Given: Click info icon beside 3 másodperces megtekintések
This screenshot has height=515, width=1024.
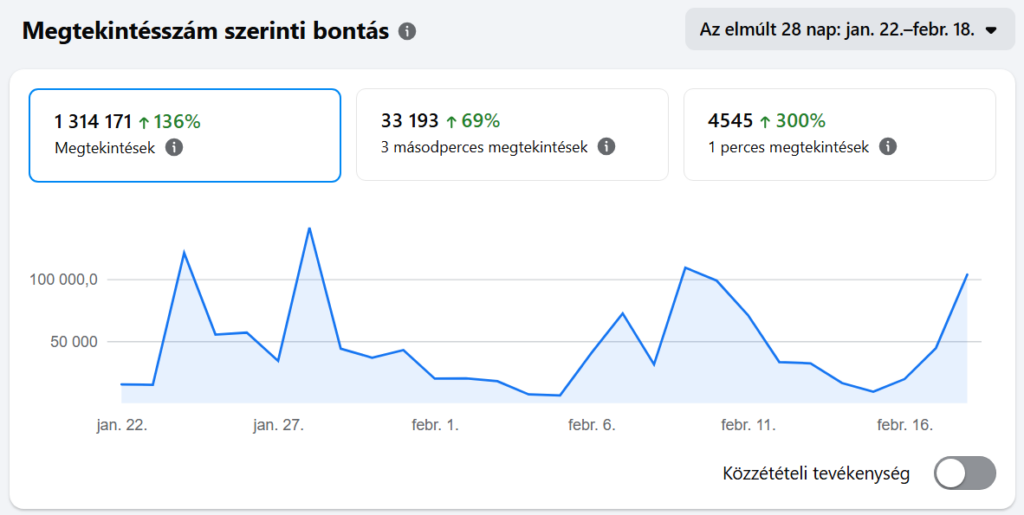Looking at the screenshot, I should (605, 147).
